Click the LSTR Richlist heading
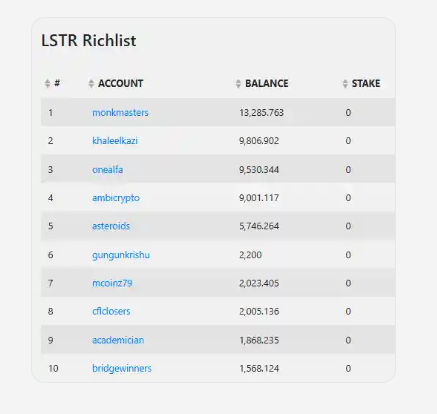This screenshot has height=414, width=437. 89,41
